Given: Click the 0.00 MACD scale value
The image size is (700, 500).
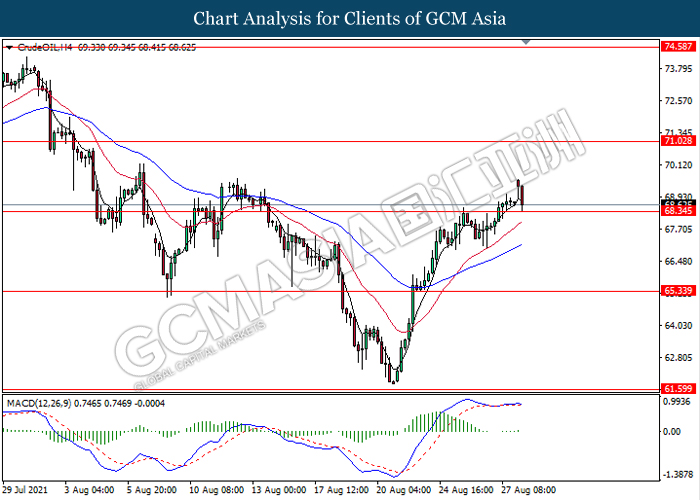Looking at the screenshot, I should pos(672,432).
